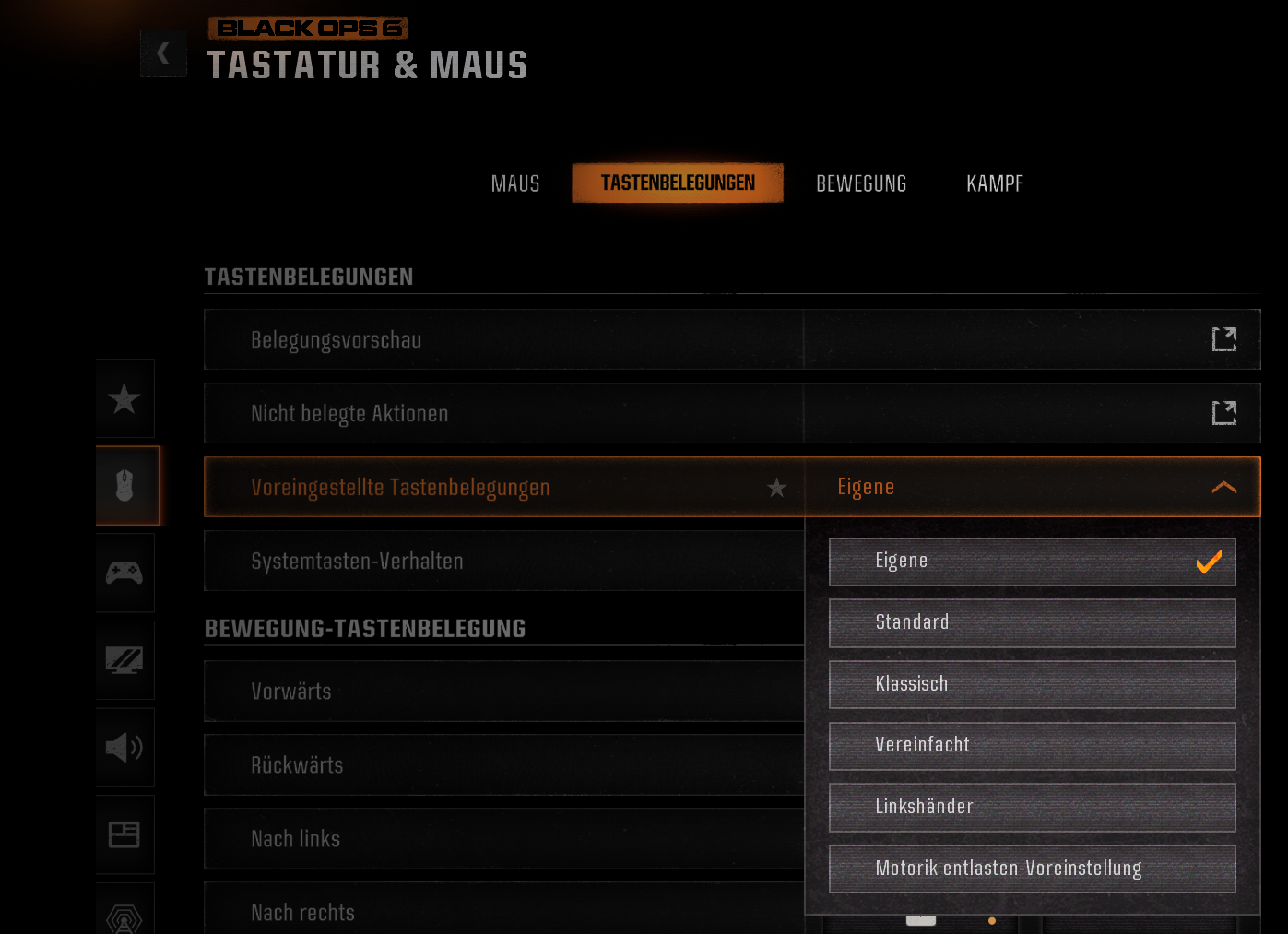Open the Controller settings sidebar icon

[124, 573]
